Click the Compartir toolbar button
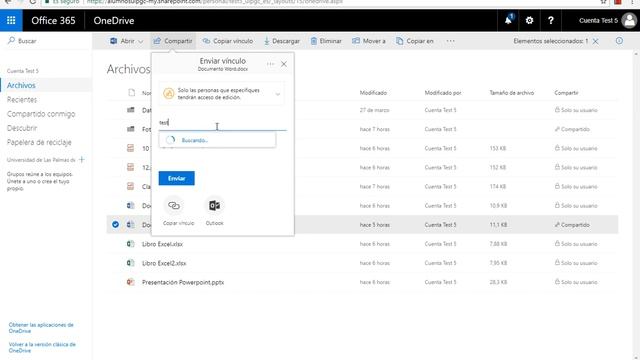 [x=173, y=41]
